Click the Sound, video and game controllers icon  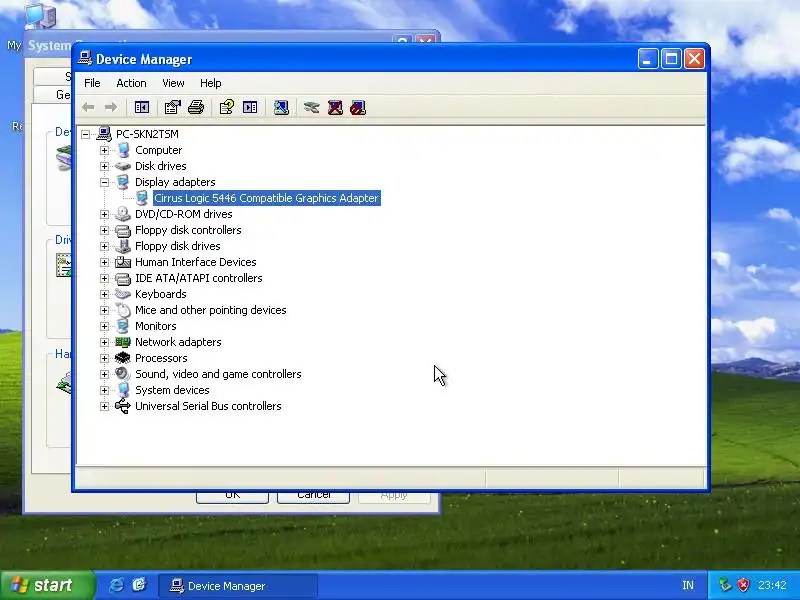click(x=123, y=374)
